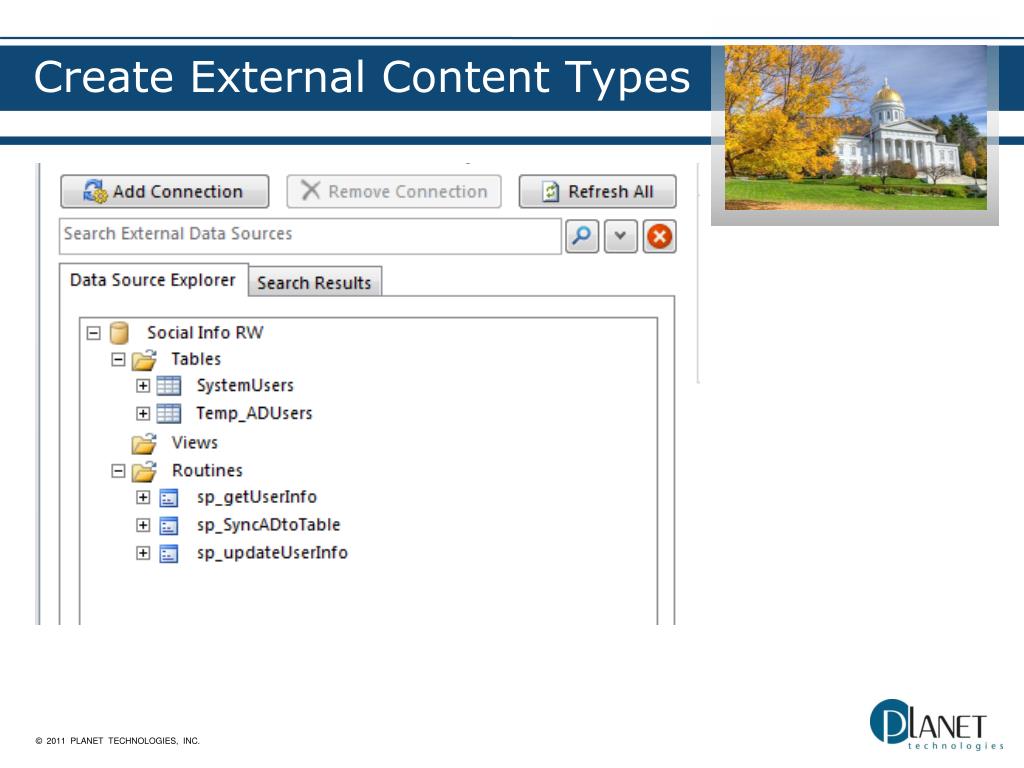Click the sp_SyncADtoTable routine icon

(x=169, y=526)
